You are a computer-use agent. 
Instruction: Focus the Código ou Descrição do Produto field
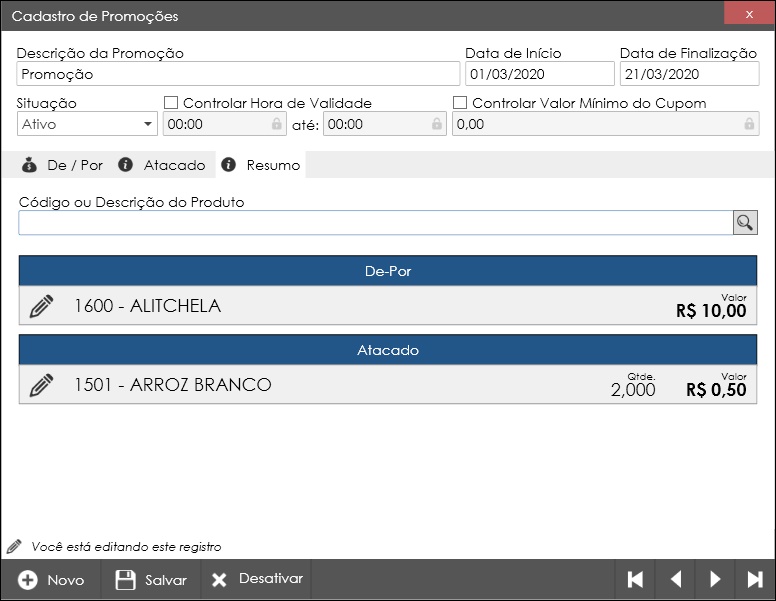(x=376, y=222)
